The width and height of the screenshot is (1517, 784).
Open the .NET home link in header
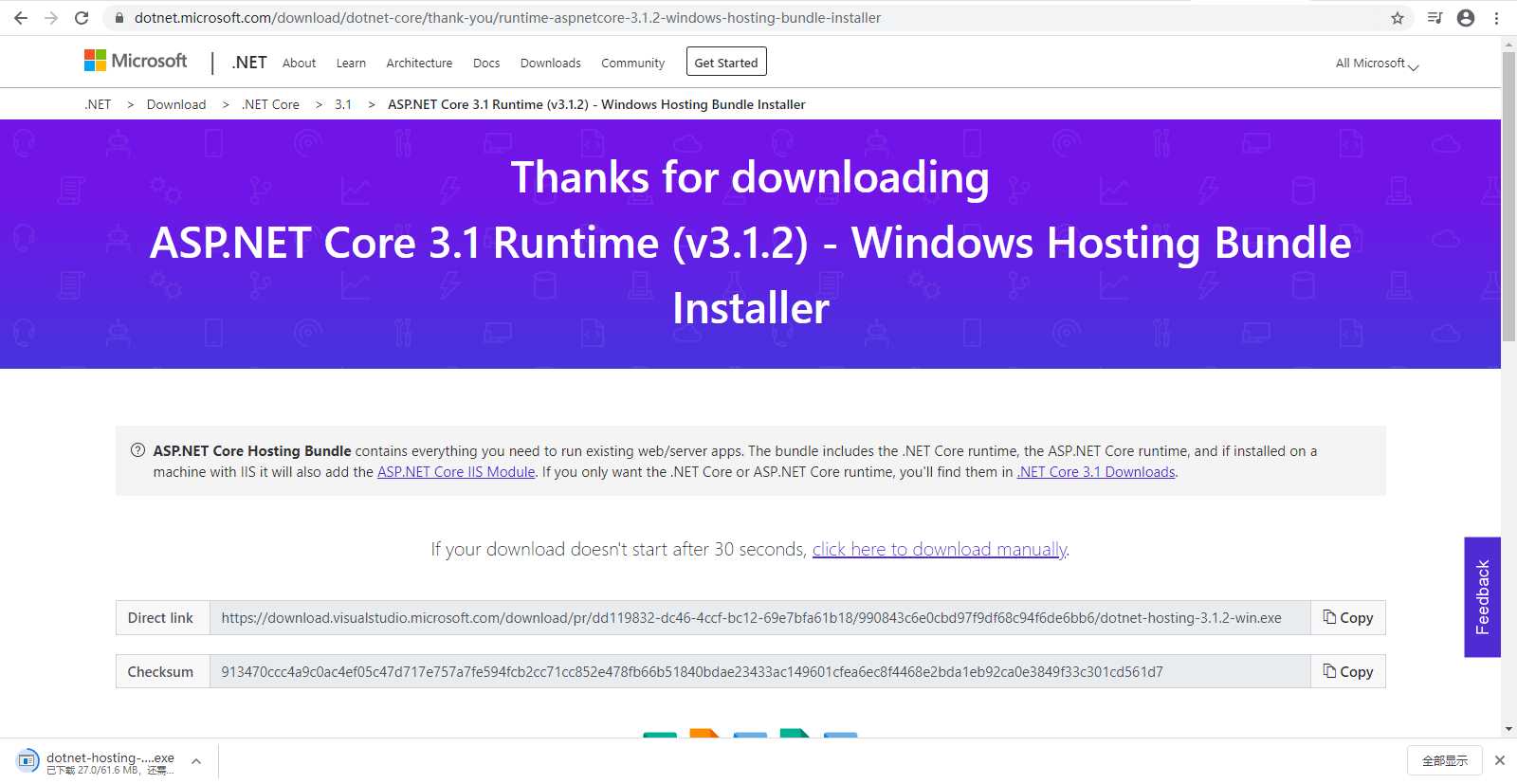click(249, 63)
